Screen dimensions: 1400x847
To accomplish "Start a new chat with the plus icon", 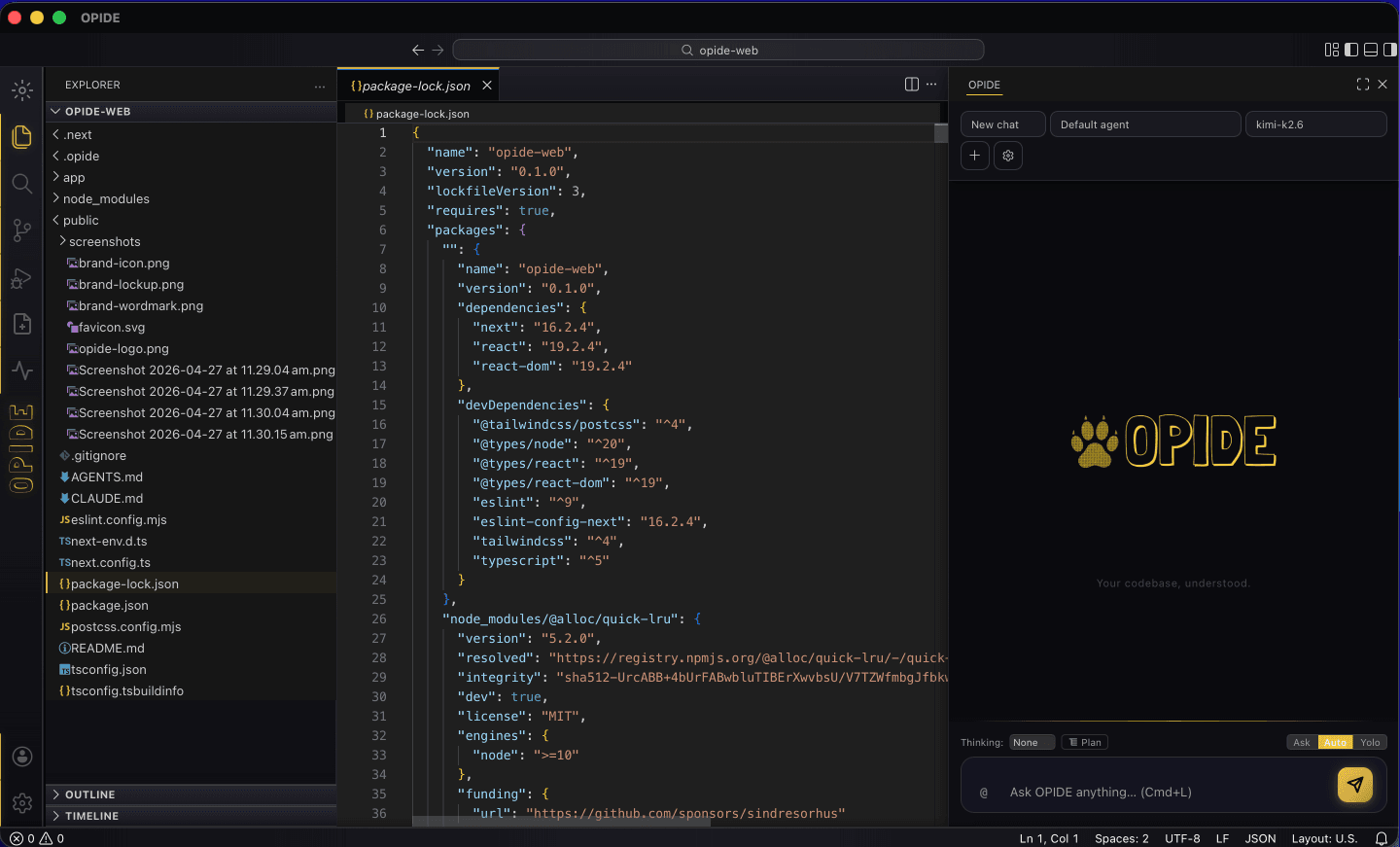I will [x=975, y=156].
